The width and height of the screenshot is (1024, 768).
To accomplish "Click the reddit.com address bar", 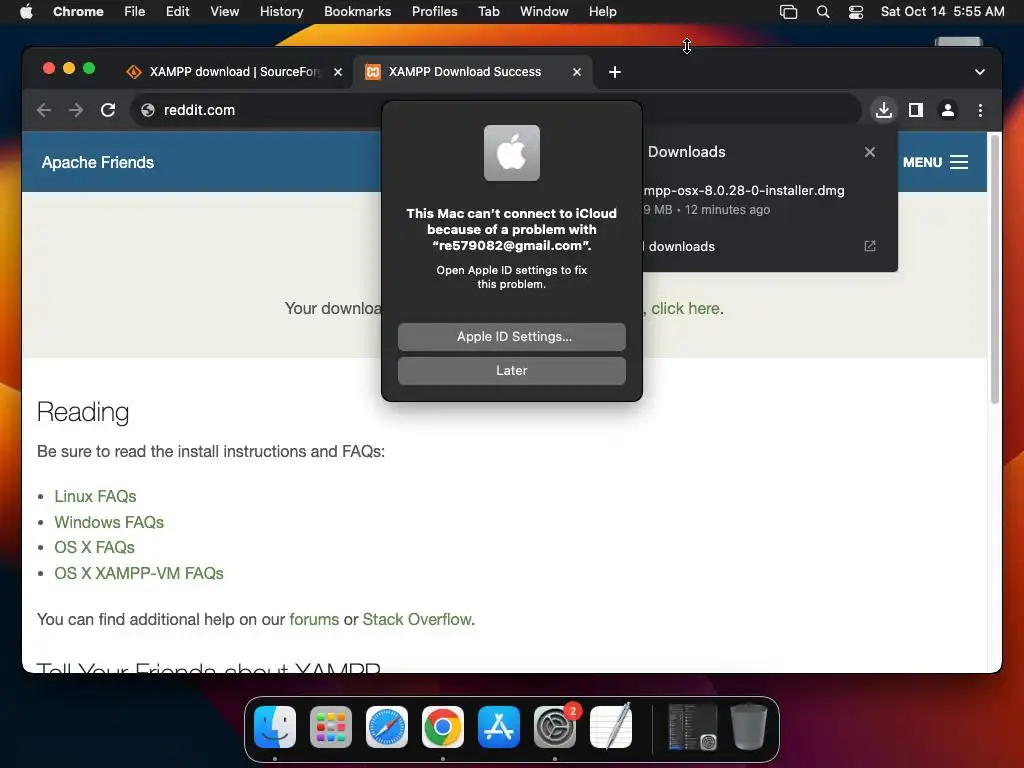I will point(494,110).
